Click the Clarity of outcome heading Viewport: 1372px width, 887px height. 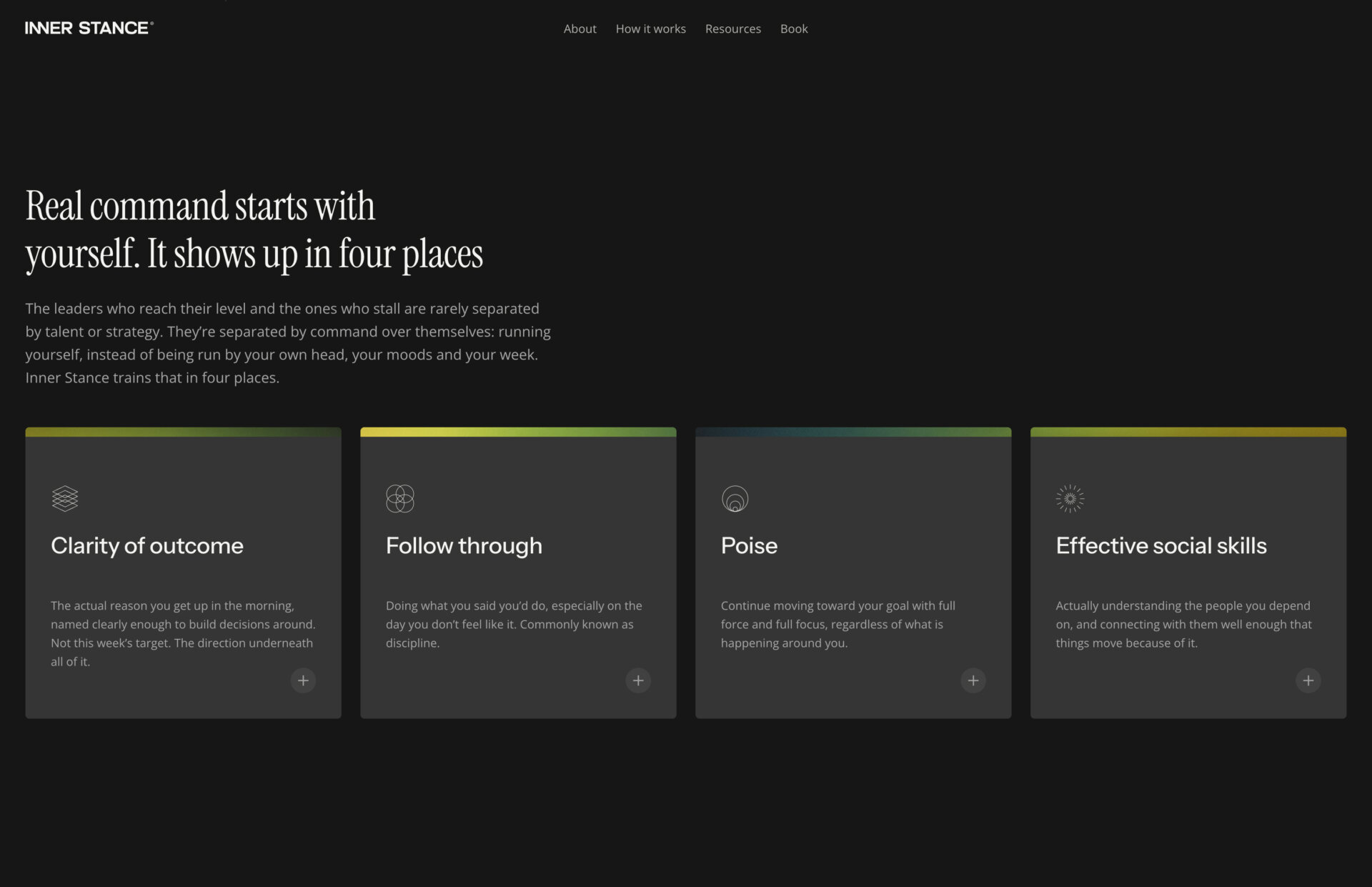click(x=147, y=545)
